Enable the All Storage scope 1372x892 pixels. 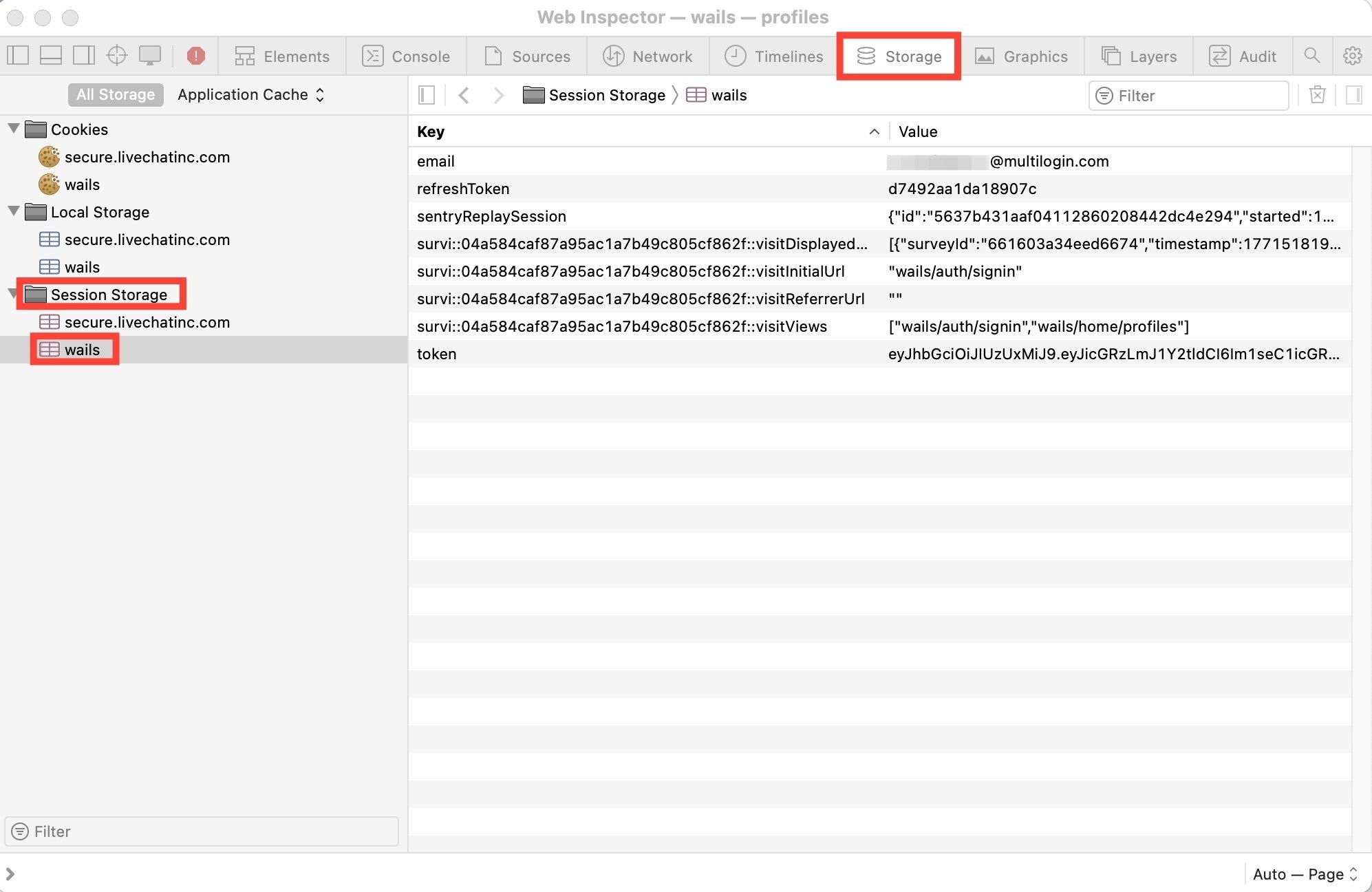(x=115, y=94)
